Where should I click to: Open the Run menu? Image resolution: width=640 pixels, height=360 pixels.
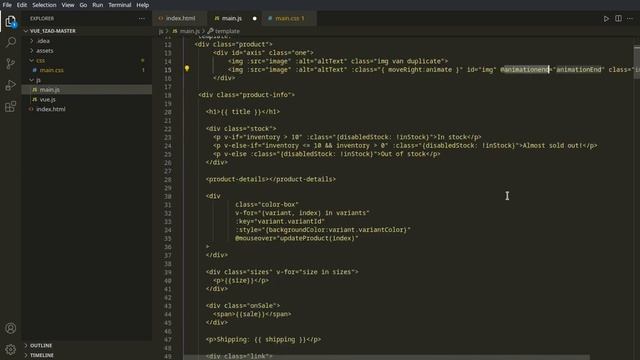(98, 5)
